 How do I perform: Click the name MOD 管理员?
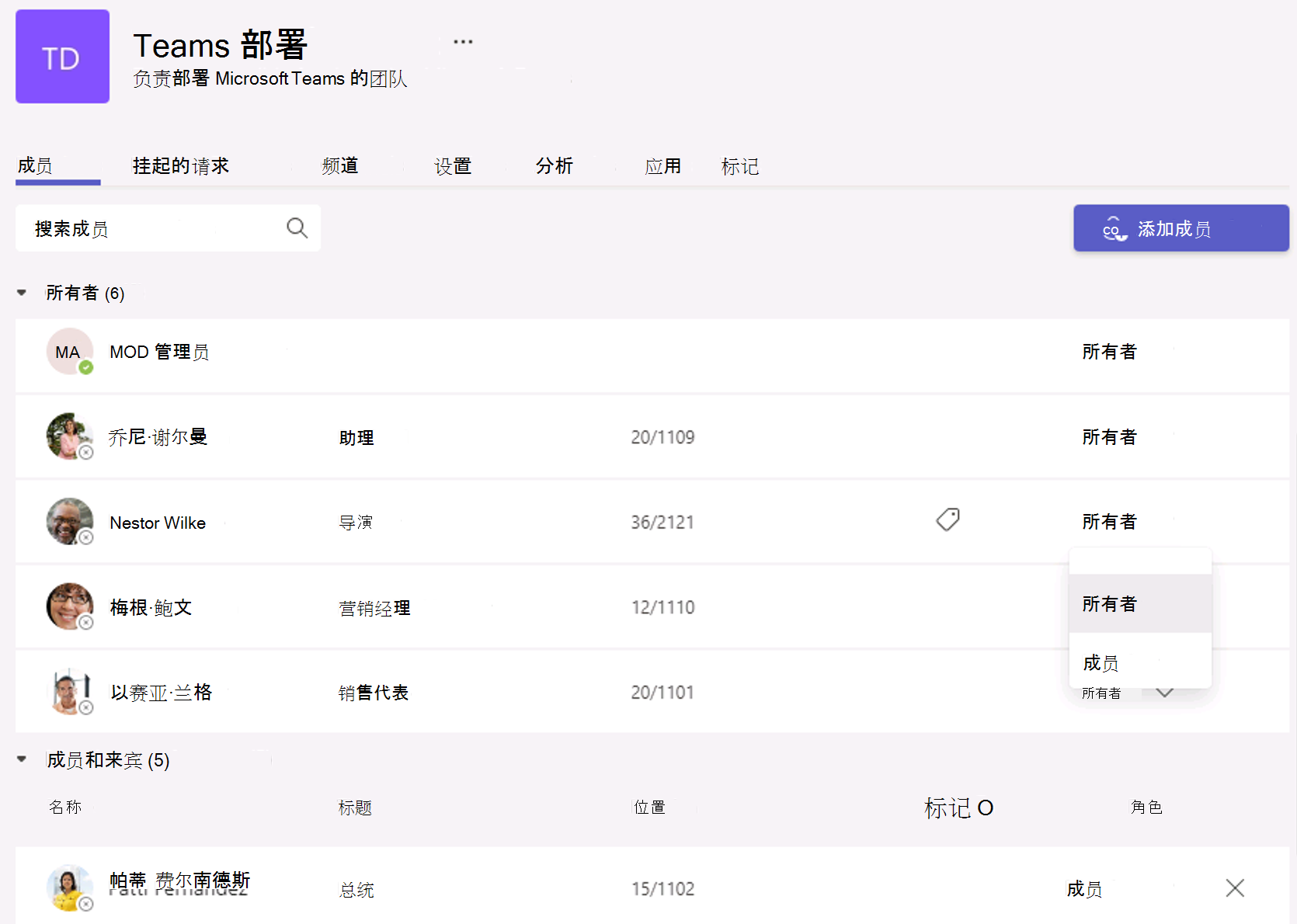159,352
